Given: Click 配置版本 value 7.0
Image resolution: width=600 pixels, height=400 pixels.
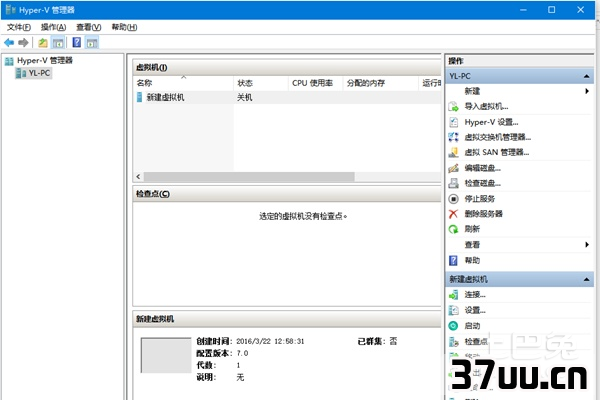Looking at the screenshot, I should click(x=242, y=353).
